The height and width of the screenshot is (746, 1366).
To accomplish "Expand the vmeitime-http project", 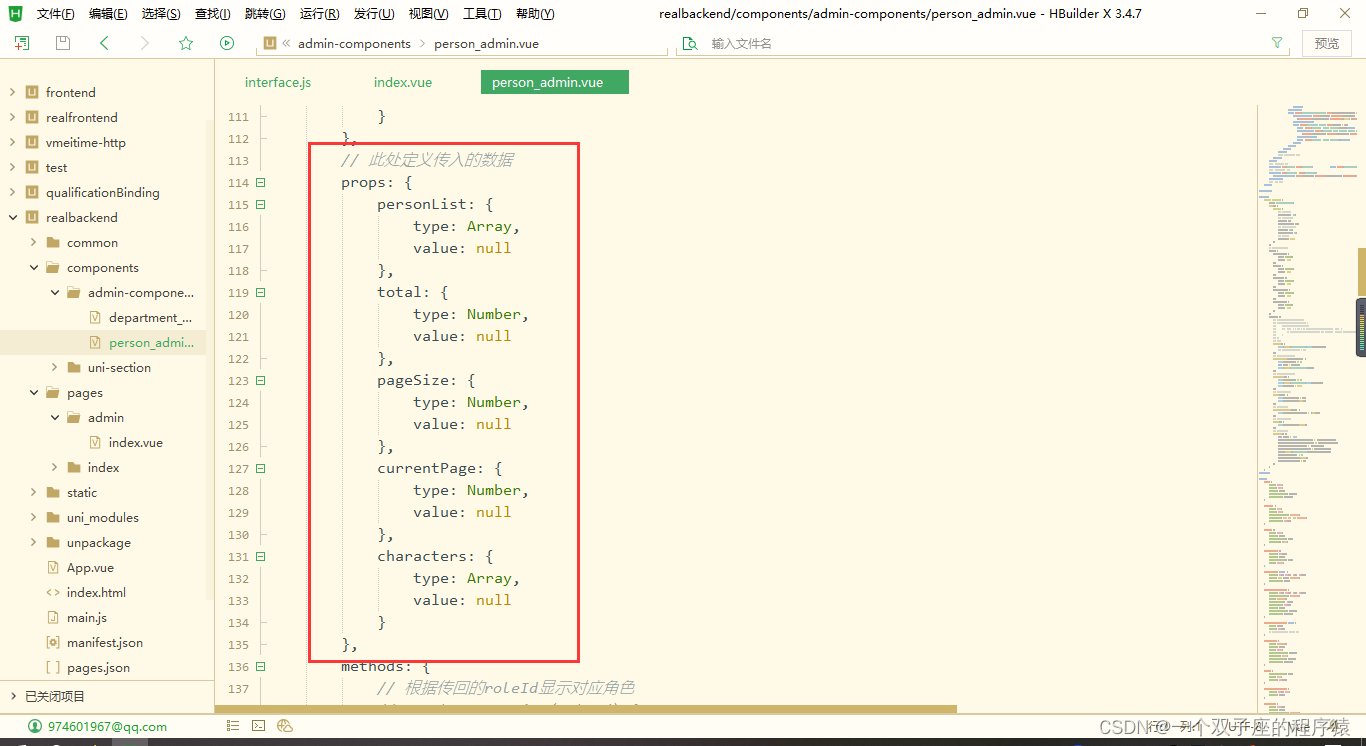I will coord(12,142).
